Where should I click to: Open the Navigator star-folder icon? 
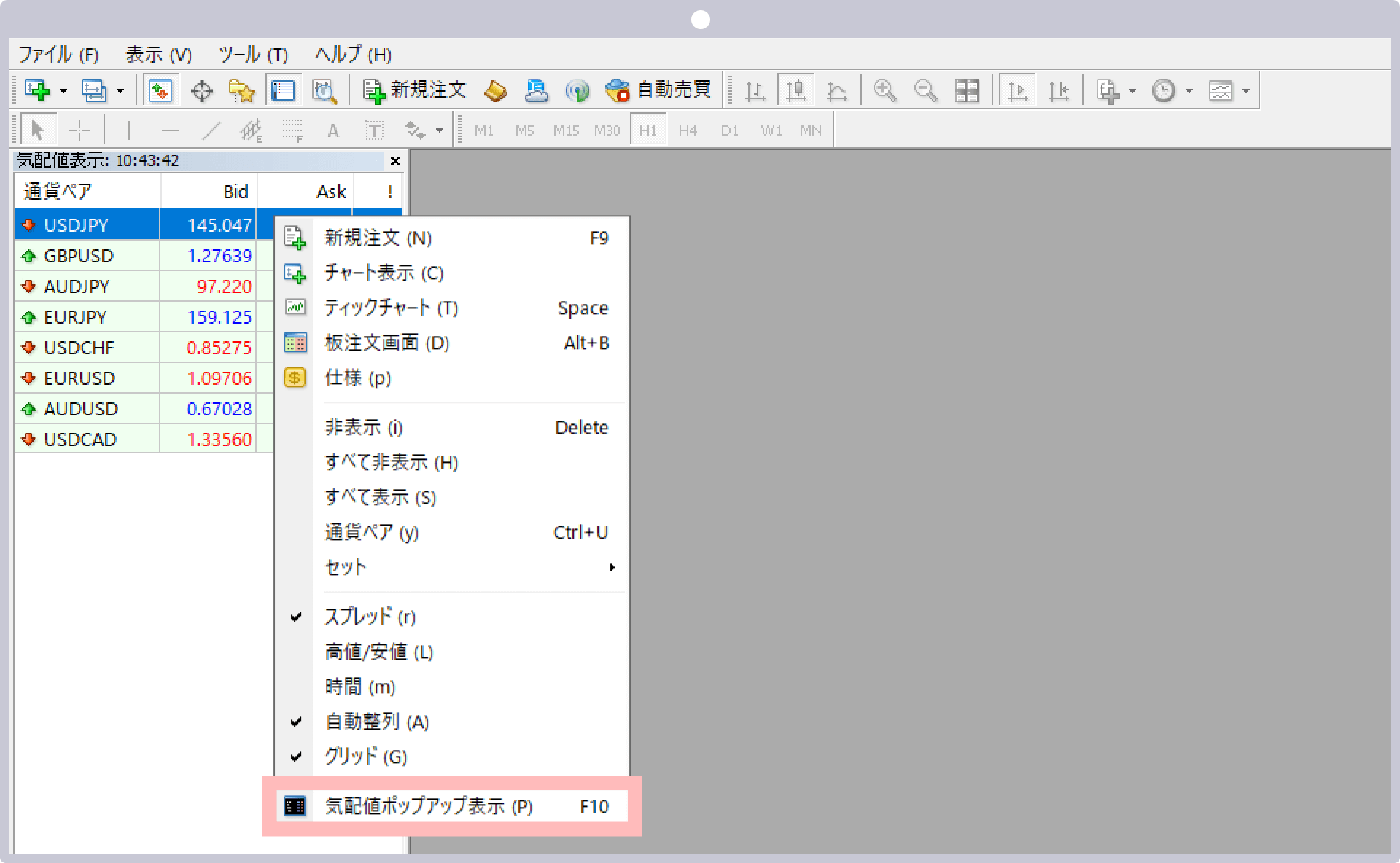(241, 90)
